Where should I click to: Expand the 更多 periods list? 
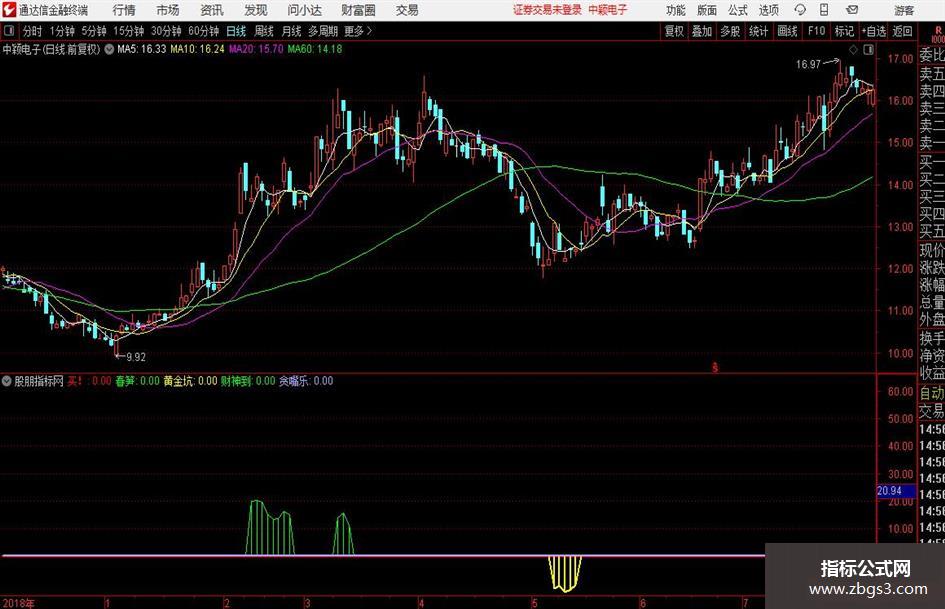359,31
